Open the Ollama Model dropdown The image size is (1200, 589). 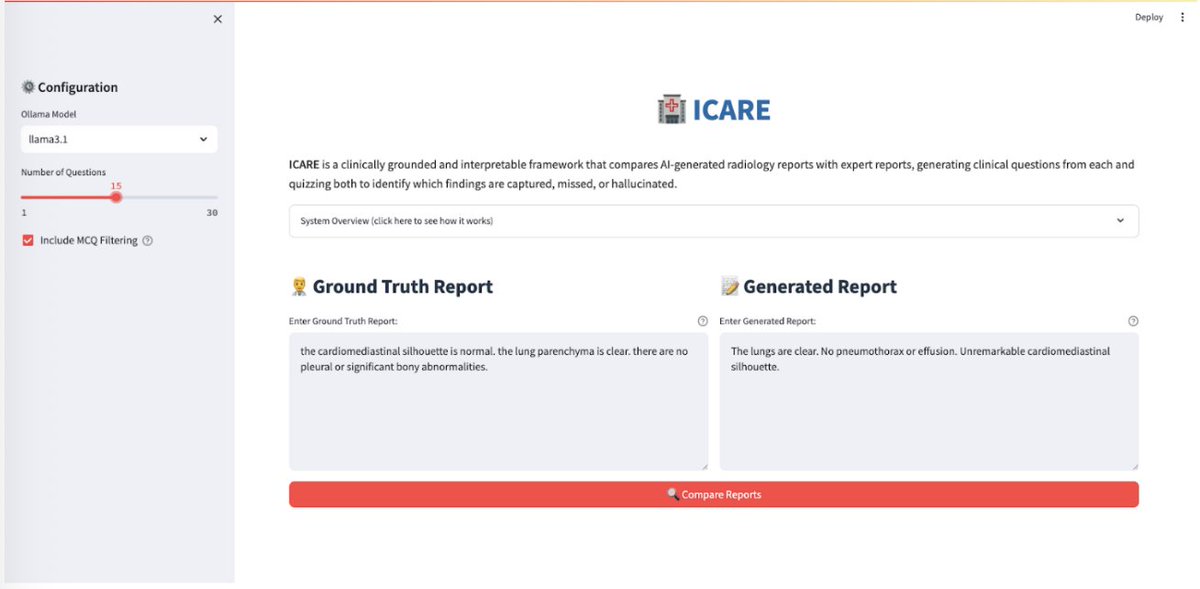119,139
